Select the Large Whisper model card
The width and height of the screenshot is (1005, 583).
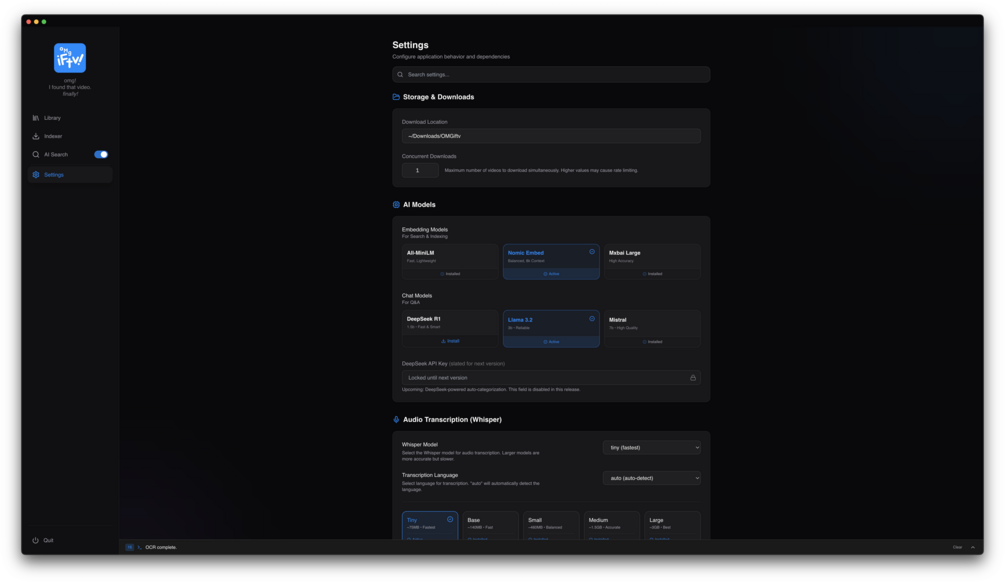(x=672, y=525)
